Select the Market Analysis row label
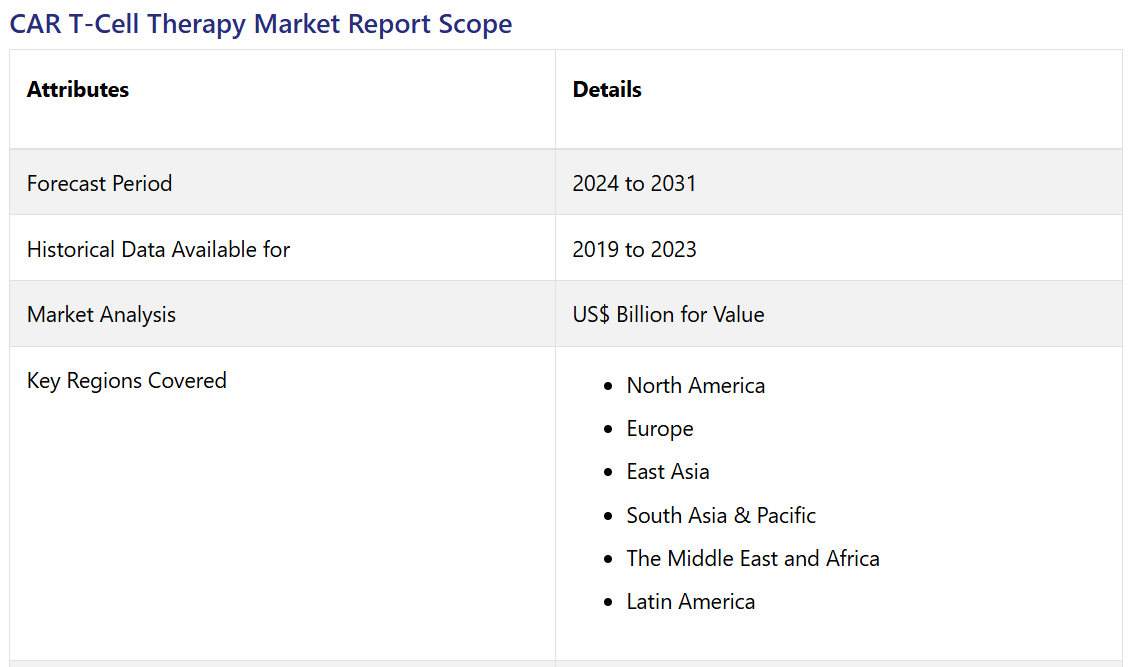The height and width of the screenshot is (667, 1129). [101, 314]
